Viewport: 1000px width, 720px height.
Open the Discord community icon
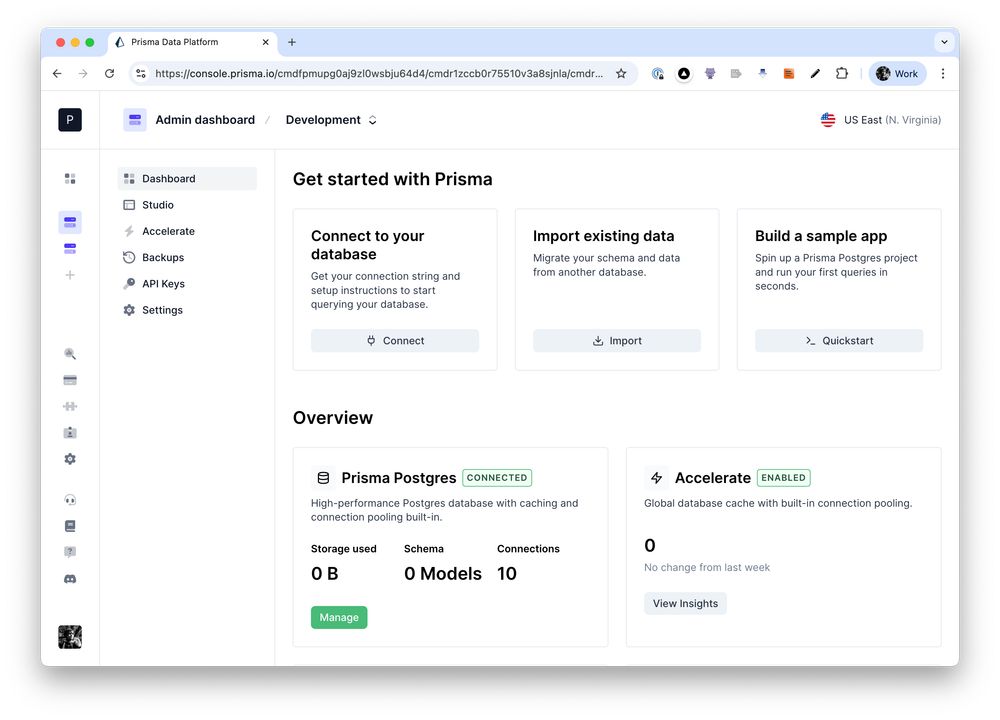[70, 579]
